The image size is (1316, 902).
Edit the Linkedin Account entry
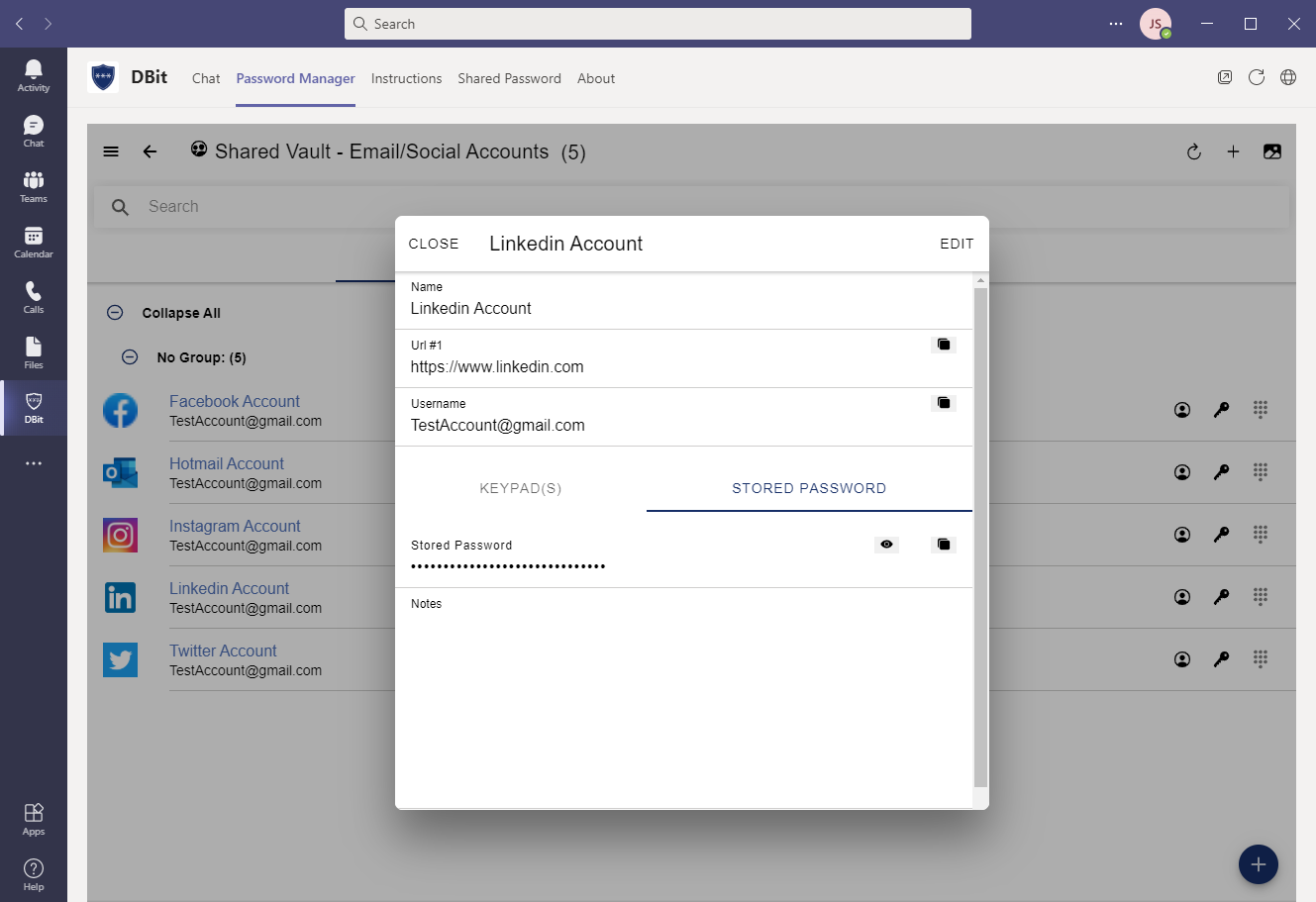coord(957,244)
